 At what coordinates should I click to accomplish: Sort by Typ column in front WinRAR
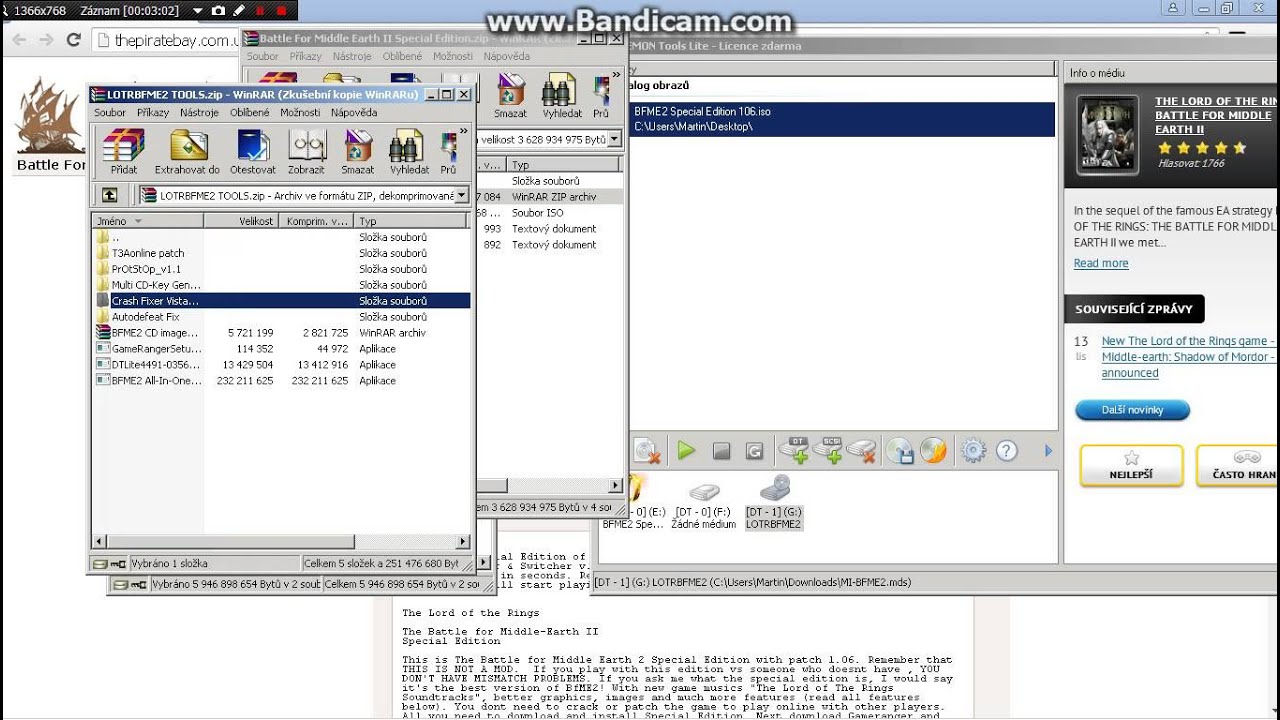click(412, 221)
